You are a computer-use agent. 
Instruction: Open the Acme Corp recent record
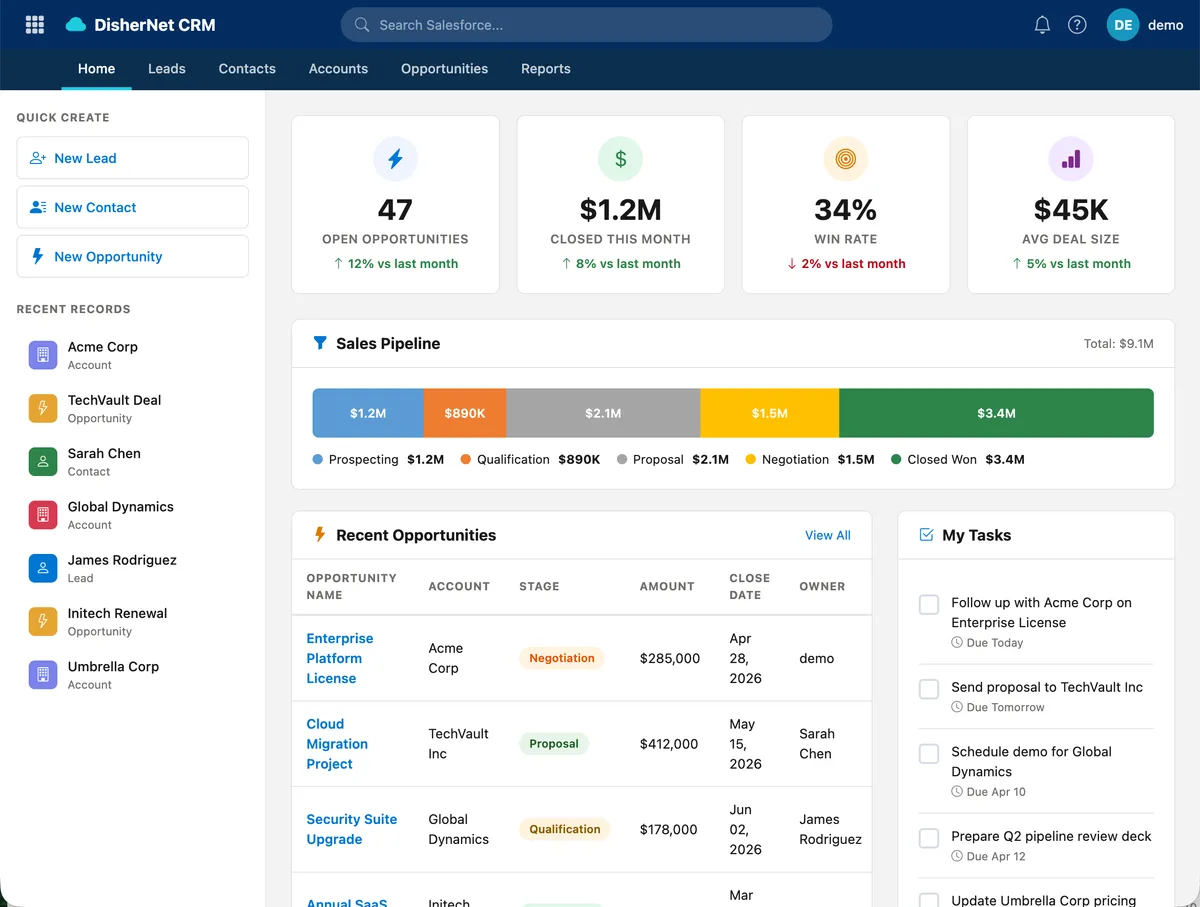tap(133, 355)
